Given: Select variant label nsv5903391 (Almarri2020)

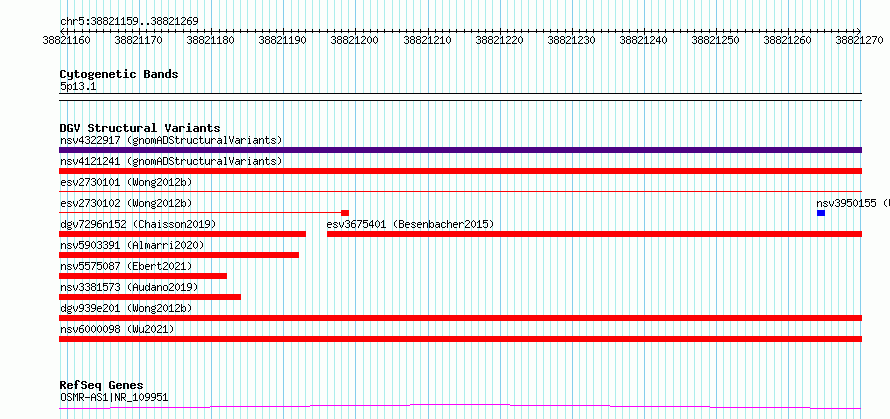Looking at the screenshot, I should tap(132, 245).
